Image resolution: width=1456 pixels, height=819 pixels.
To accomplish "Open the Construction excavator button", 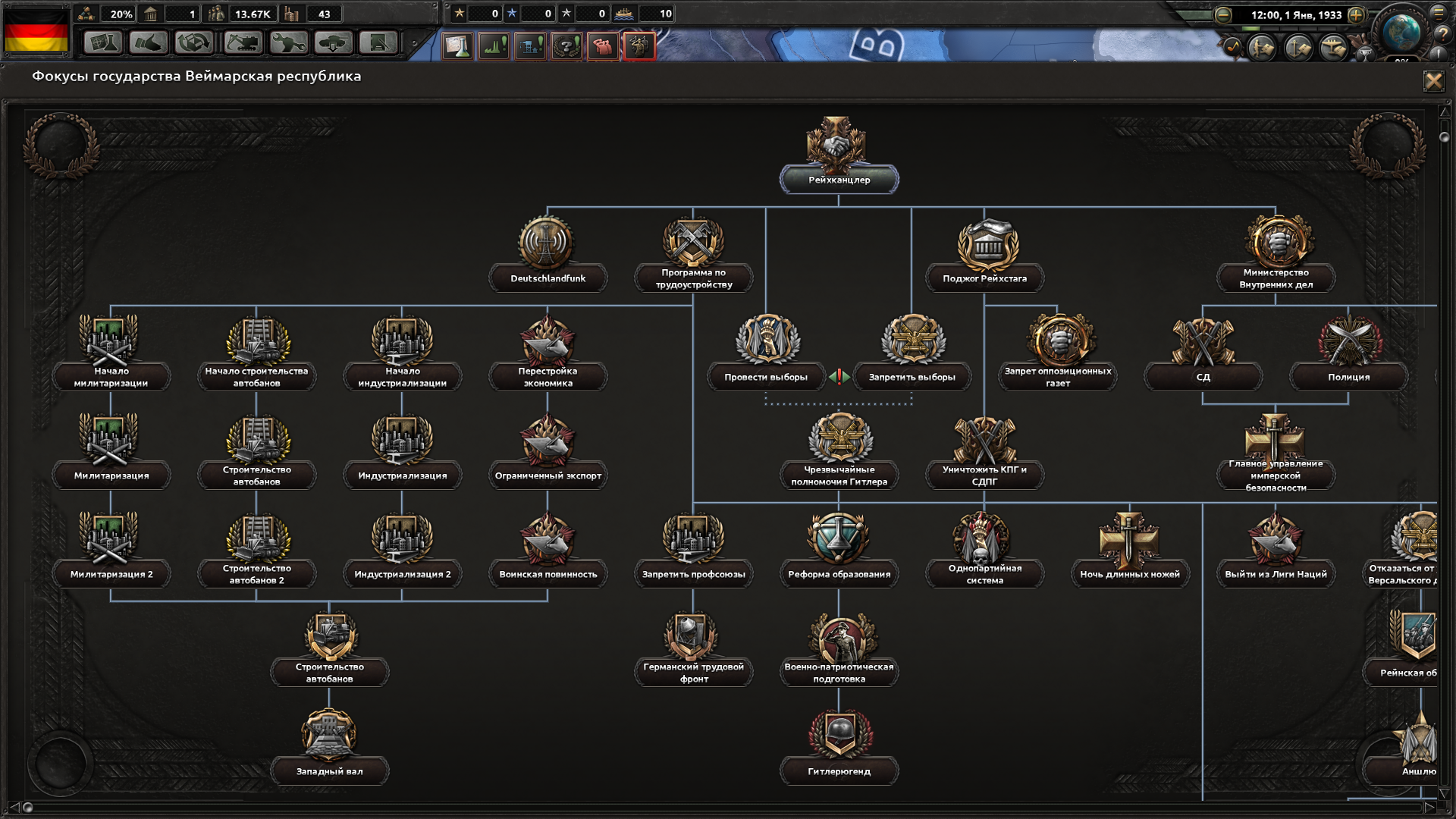I will tap(242, 43).
